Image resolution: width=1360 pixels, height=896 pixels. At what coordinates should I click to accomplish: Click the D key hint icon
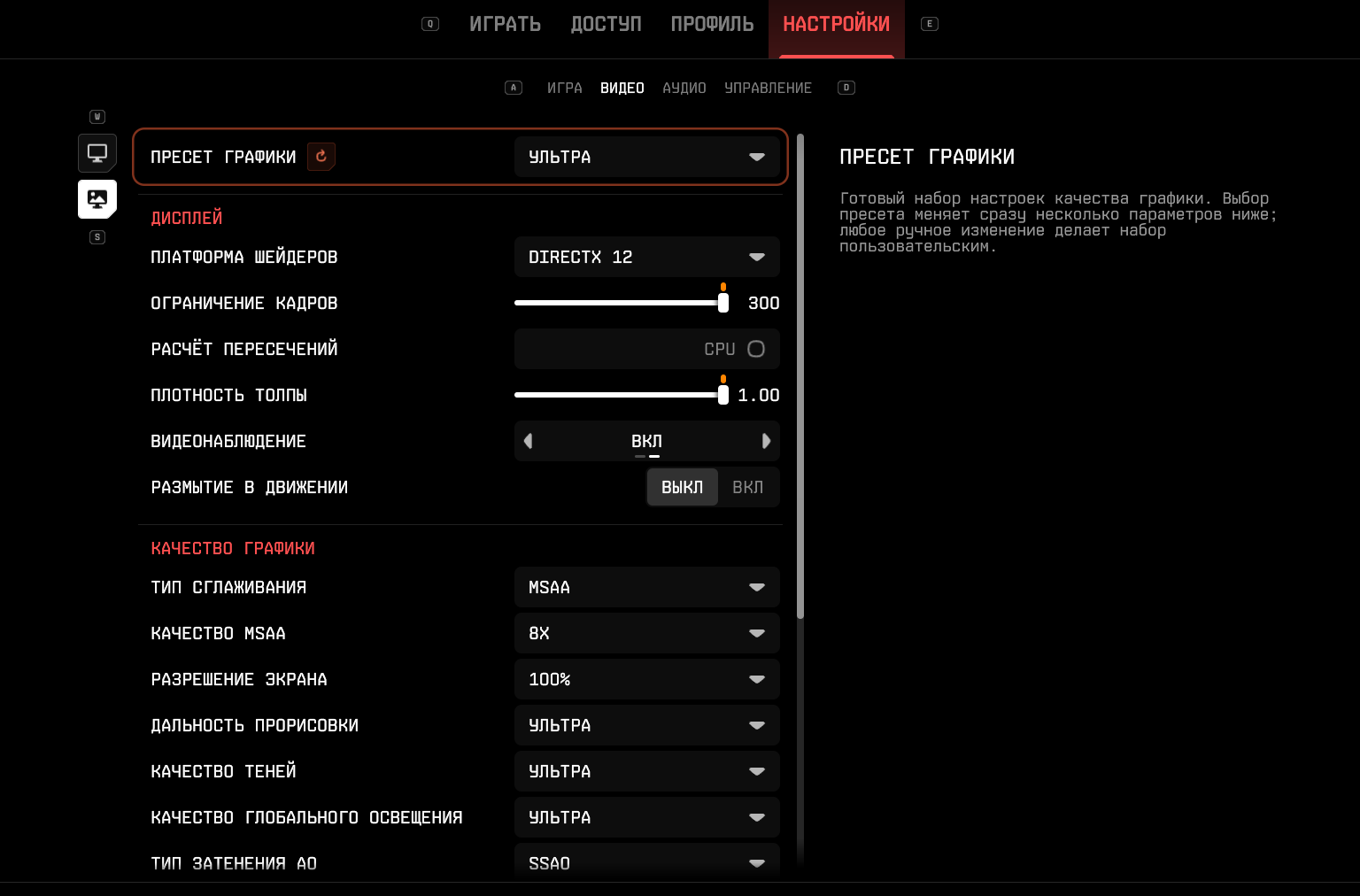click(x=846, y=88)
